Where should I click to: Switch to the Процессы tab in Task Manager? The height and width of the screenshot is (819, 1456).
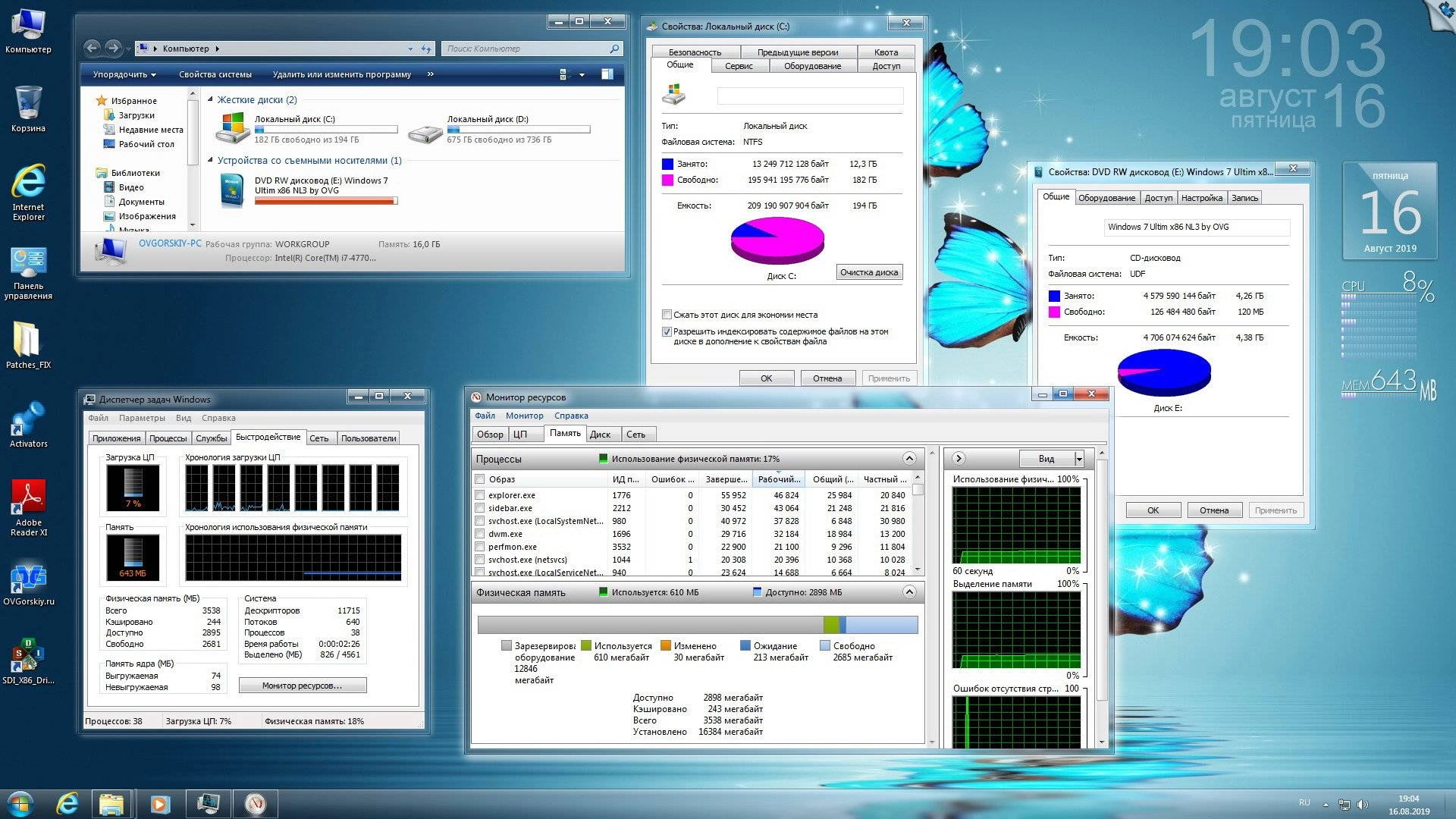click(168, 438)
